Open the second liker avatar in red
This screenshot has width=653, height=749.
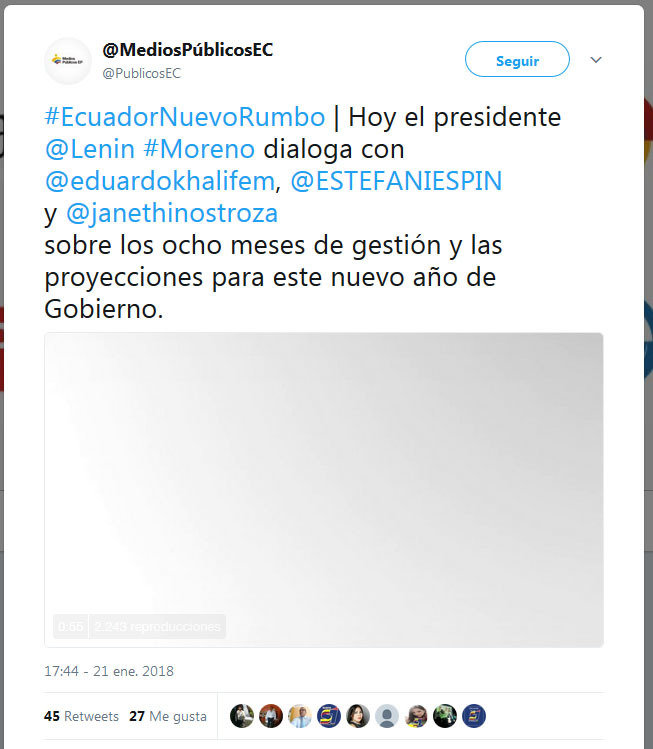[x=271, y=716]
